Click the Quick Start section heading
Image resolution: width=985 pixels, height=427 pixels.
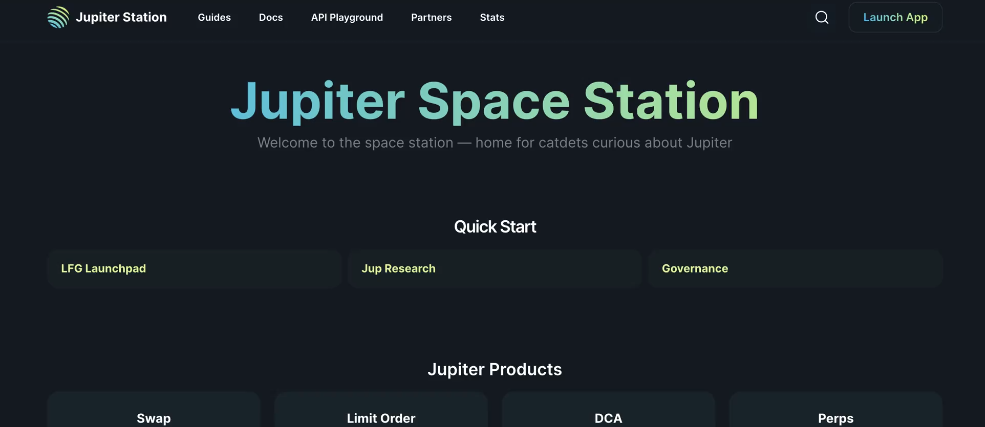click(495, 227)
